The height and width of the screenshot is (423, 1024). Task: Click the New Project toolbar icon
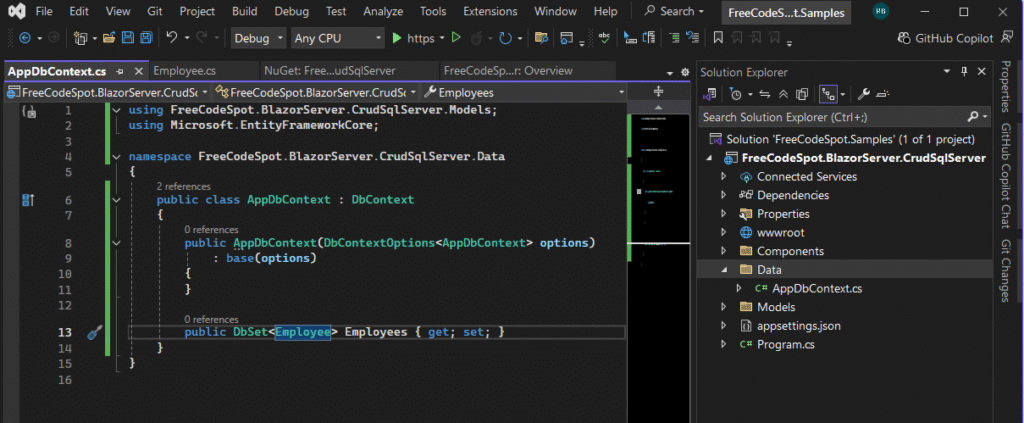pyautogui.click(x=80, y=39)
